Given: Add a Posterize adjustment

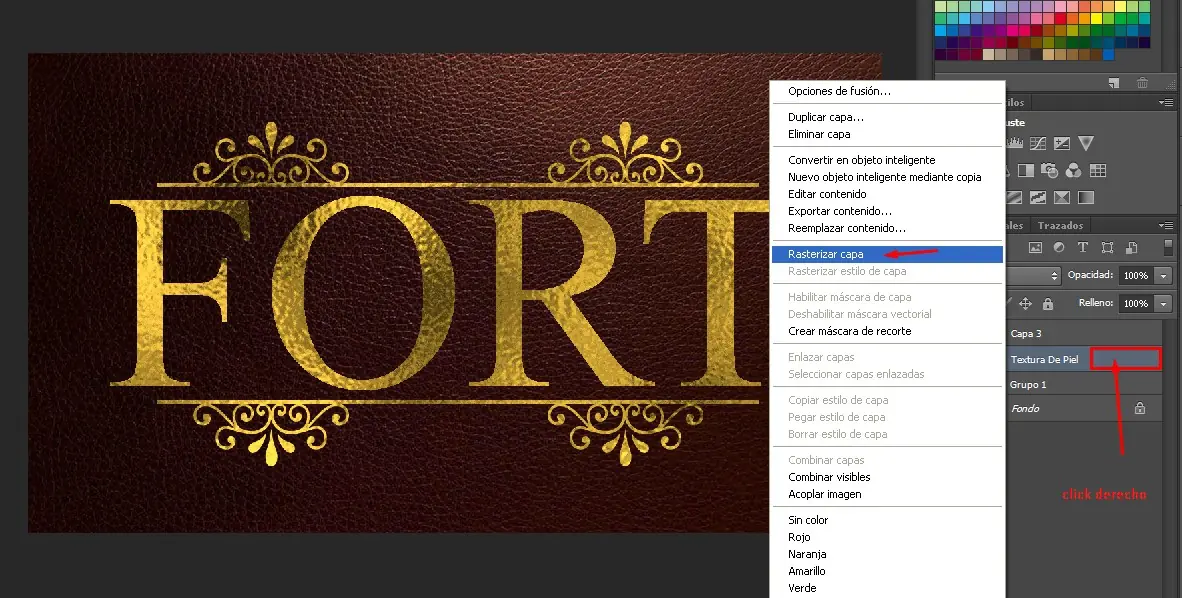Looking at the screenshot, I should click(x=1015, y=198).
